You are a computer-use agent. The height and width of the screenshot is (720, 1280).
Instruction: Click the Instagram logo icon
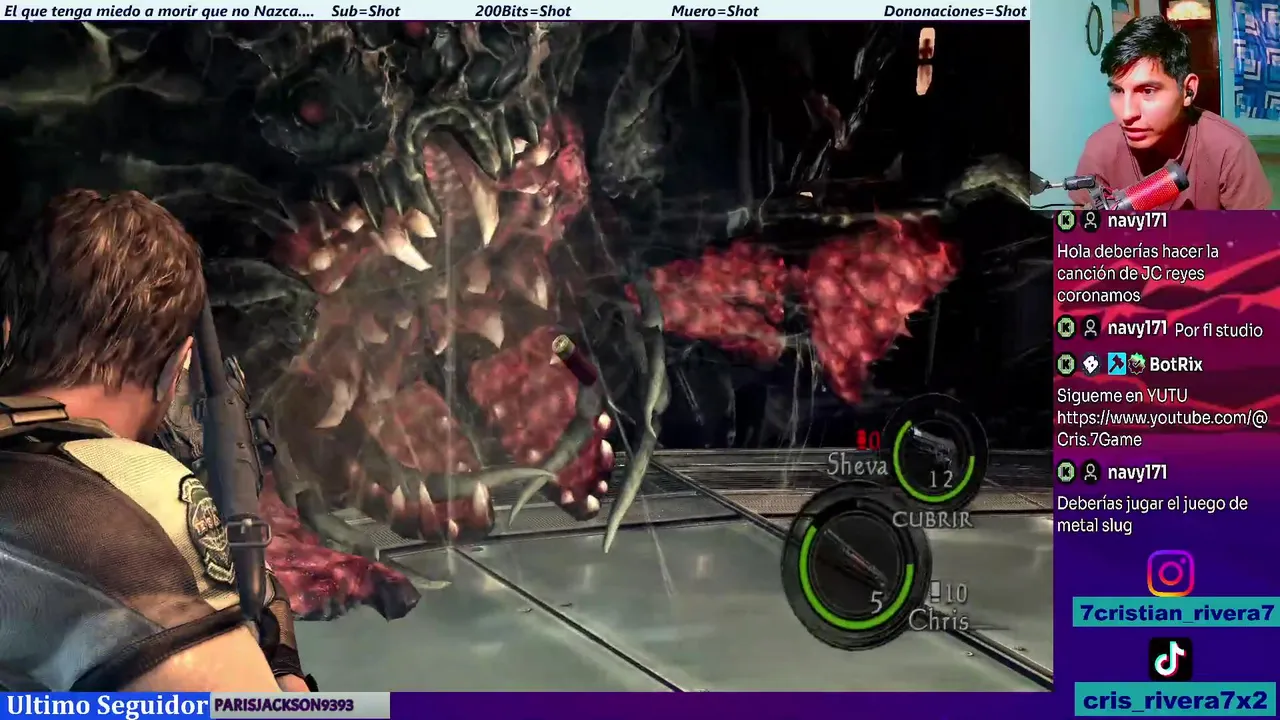click(1170, 574)
